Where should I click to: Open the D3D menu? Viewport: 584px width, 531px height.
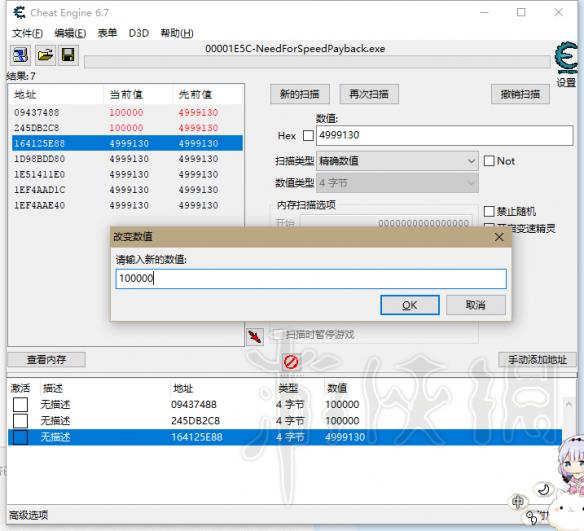(x=139, y=33)
